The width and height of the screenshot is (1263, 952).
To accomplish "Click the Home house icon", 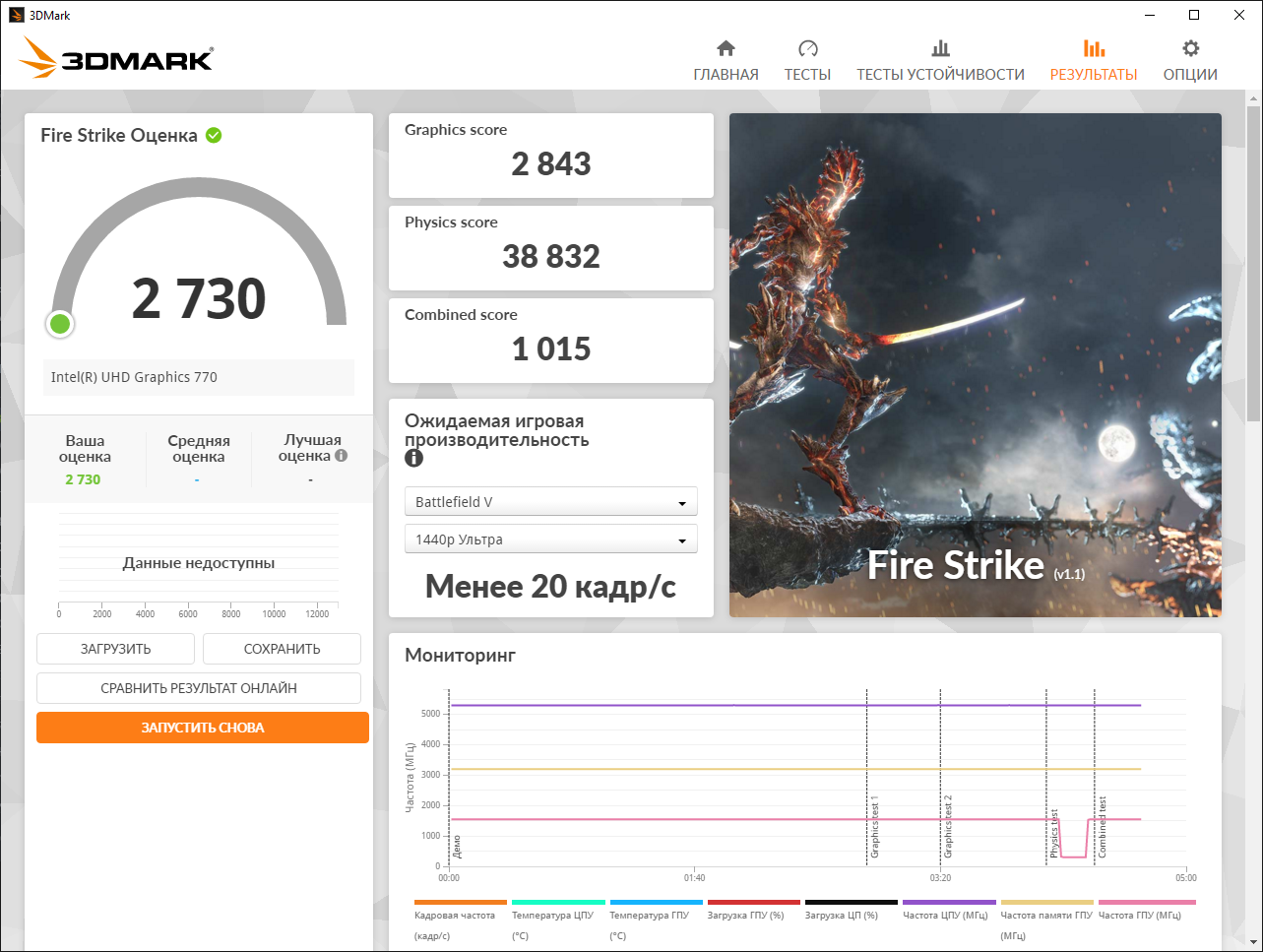I will pyautogui.click(x=726, y=48).
